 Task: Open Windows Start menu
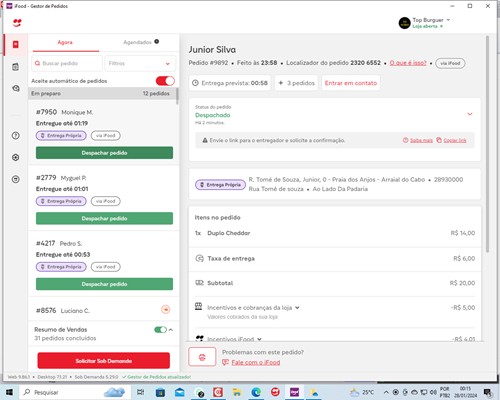coord(9,392)
